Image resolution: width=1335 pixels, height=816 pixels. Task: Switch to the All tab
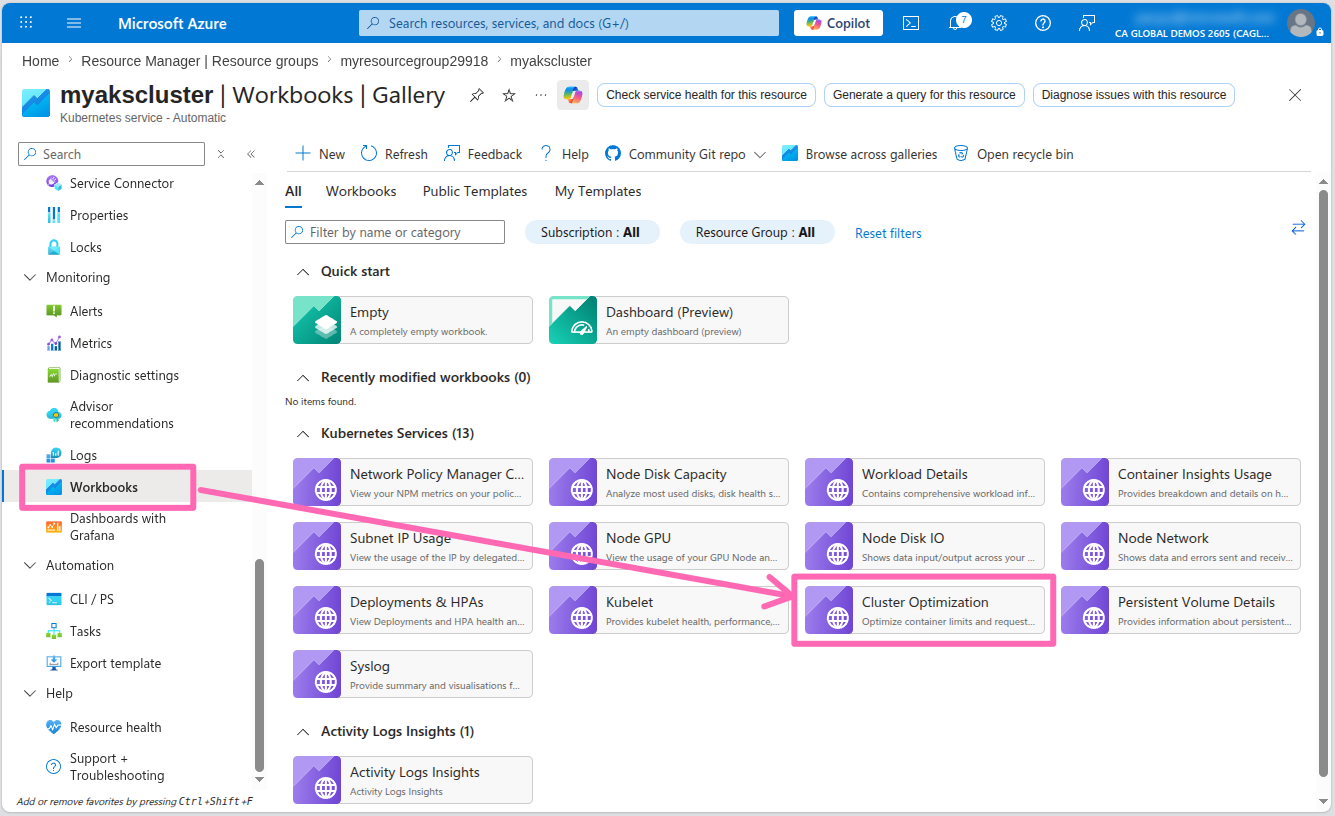(x=293, y=191)
